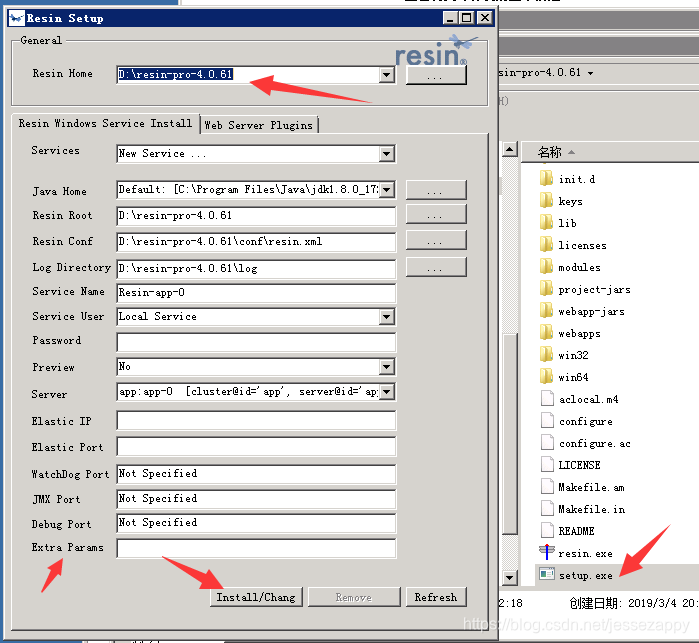699x643 pixels.
Task: Open the Resin Home dropdown arrow
Action: tap(387, 74)
